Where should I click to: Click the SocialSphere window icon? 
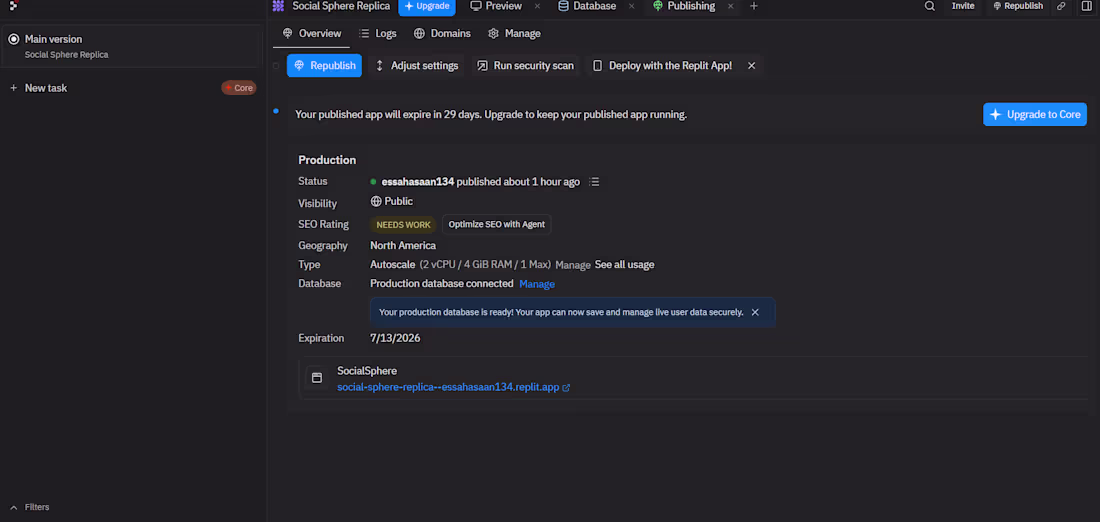tap(316, 377)
